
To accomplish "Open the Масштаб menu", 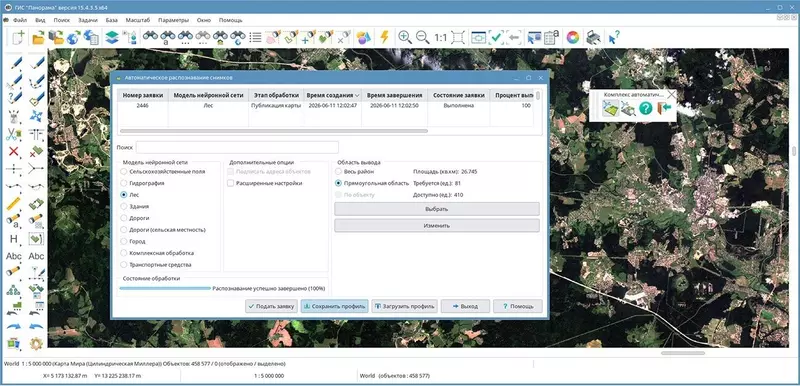I will pyautogui.click(x=138, y=20).
